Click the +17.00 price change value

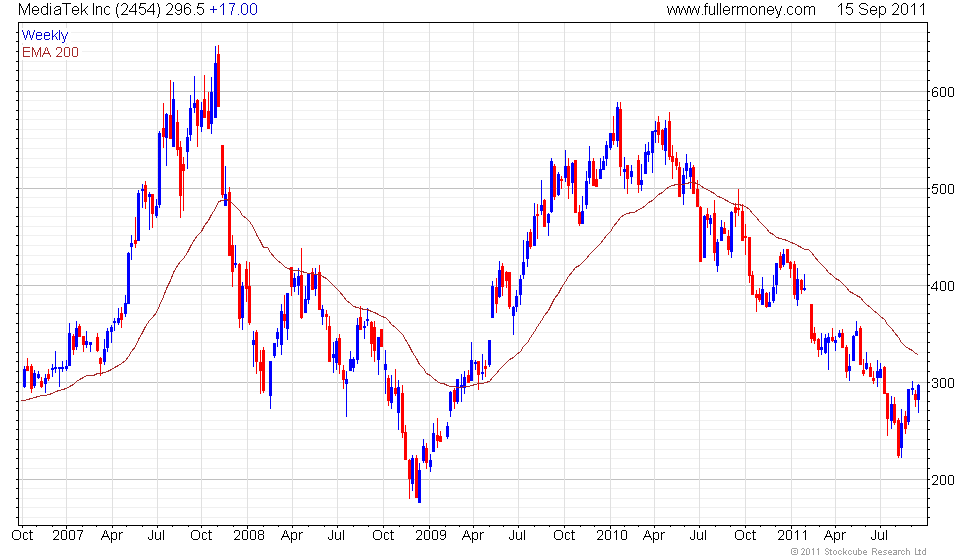point(233,9)
